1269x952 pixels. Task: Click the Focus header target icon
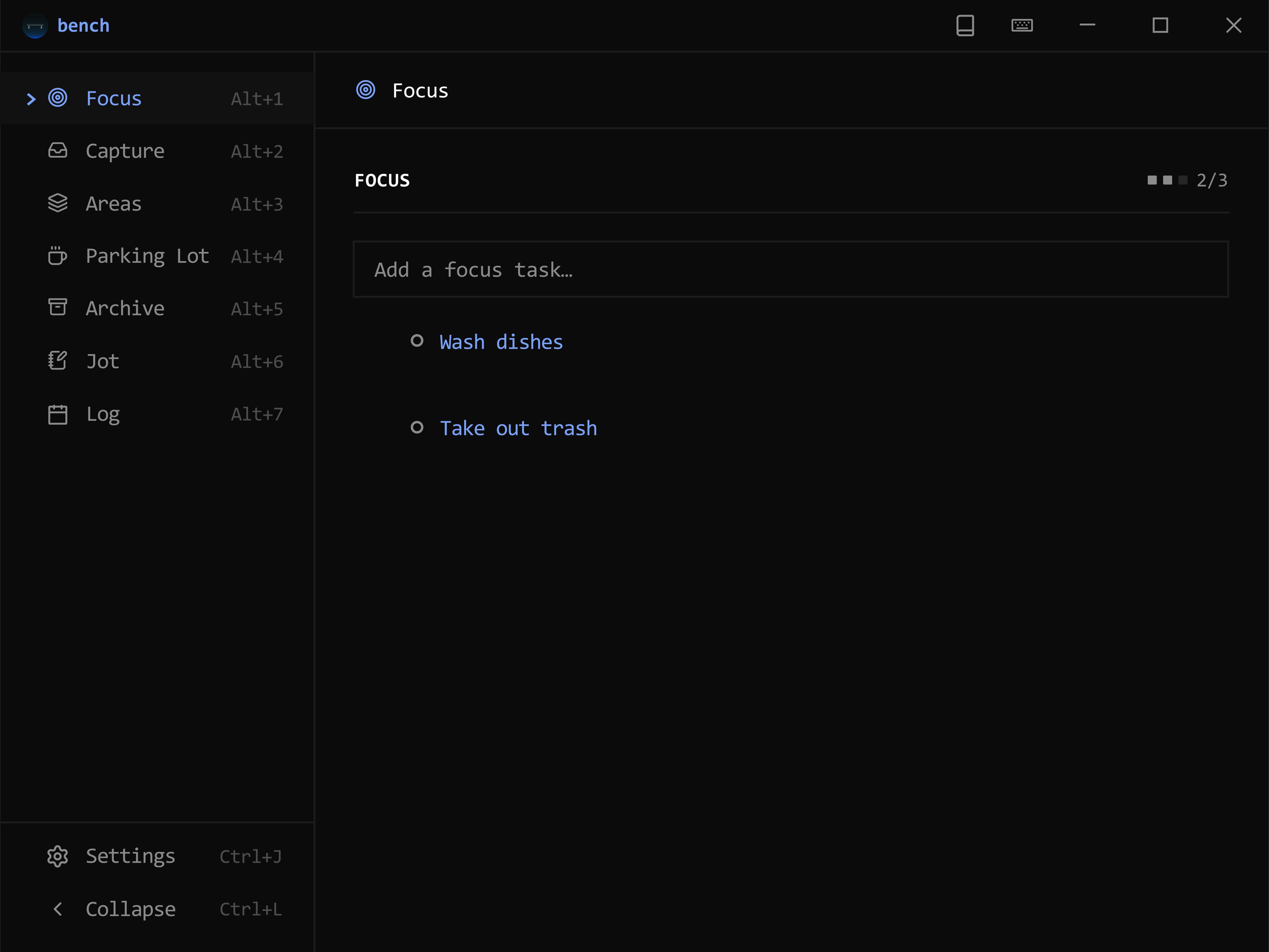(366, 89)
